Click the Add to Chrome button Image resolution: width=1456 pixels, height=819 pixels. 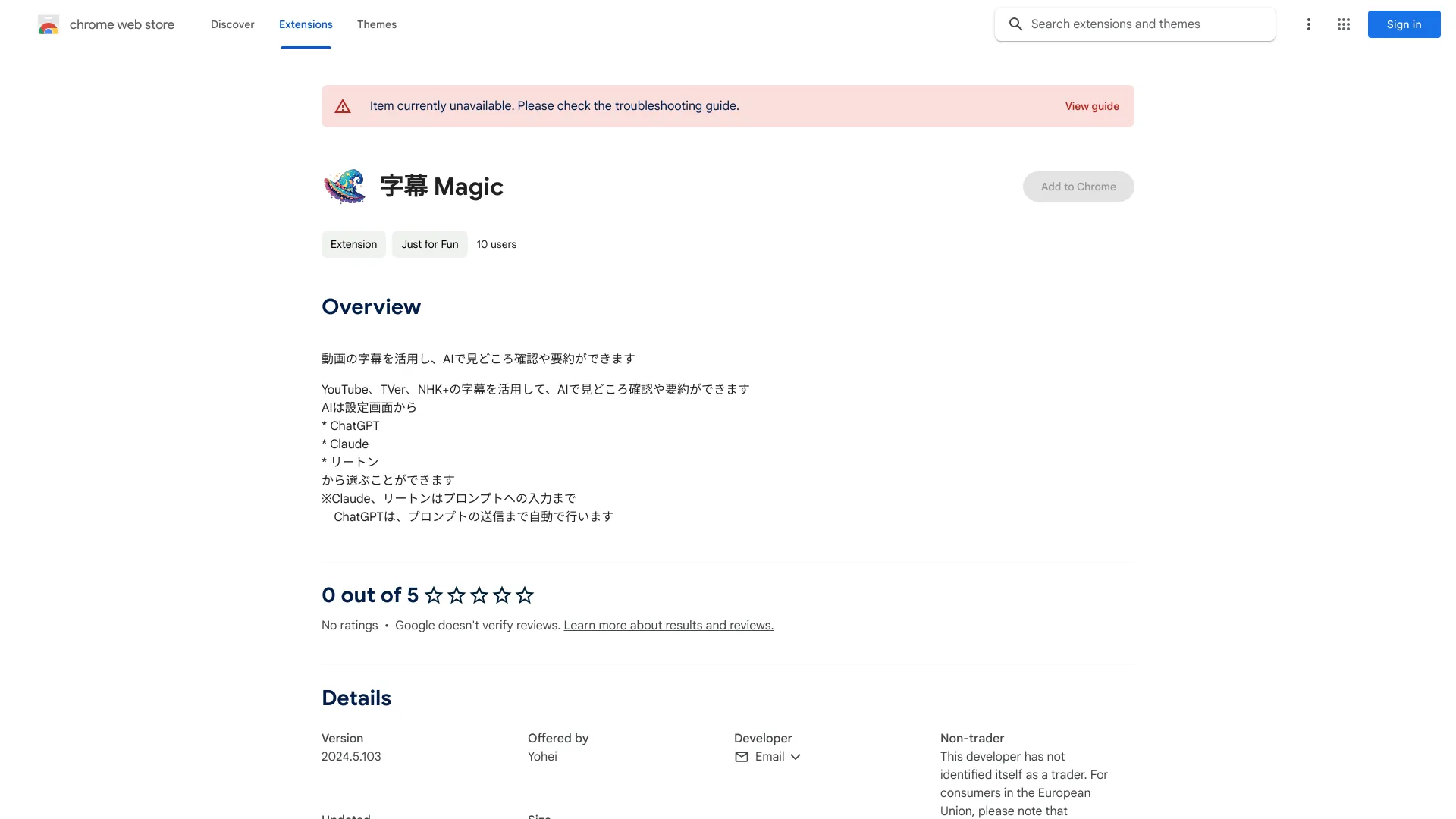tap(1078, 187)
